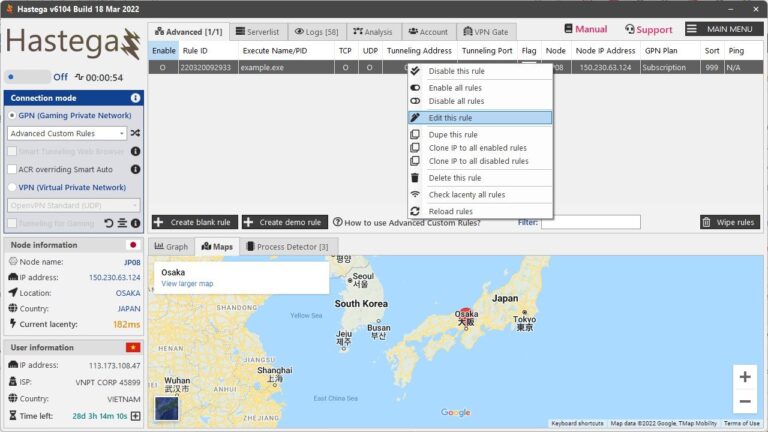Choose Disable this rule
Image resolution: width=768 pixels, height=432 pixels.
(480, 71)
